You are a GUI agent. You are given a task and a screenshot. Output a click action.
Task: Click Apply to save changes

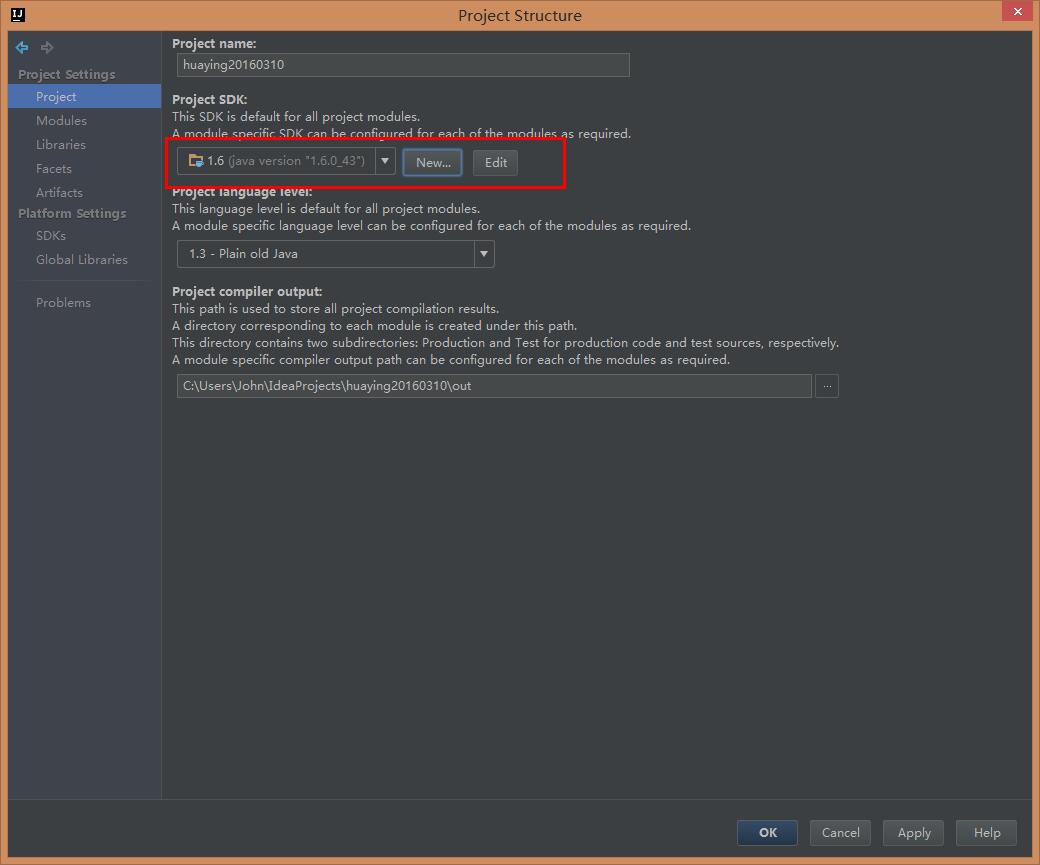(x=913, y=832)
